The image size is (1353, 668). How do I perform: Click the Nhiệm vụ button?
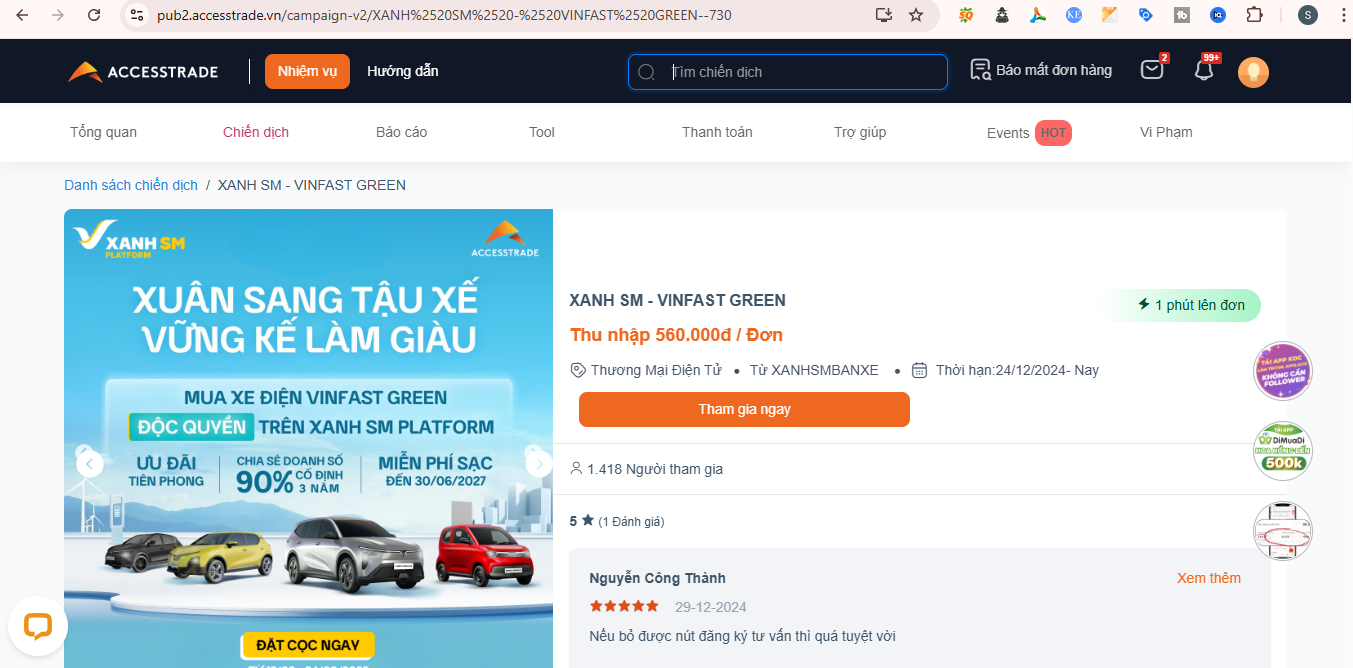pyautogui.click(x=307, y=72)
